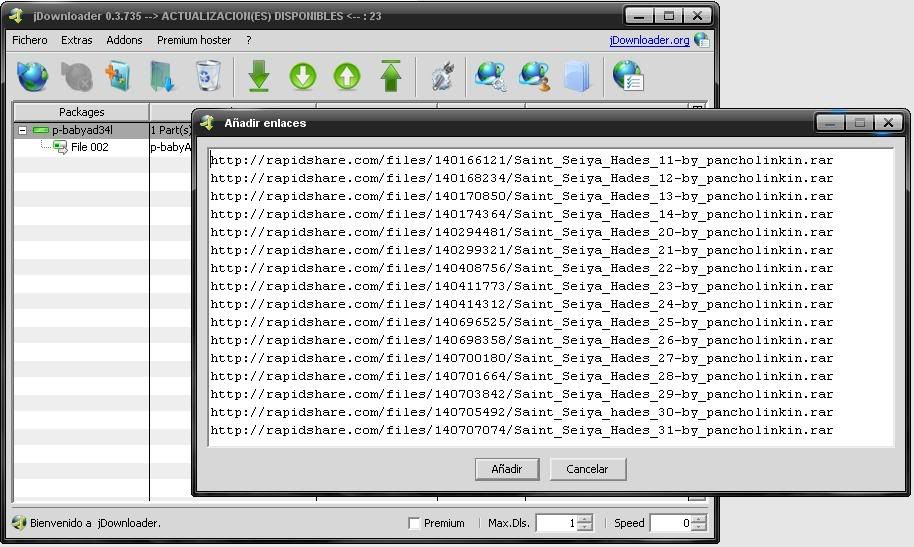
Task: Open the ? help menu
Action: click(x=248, y=40)
